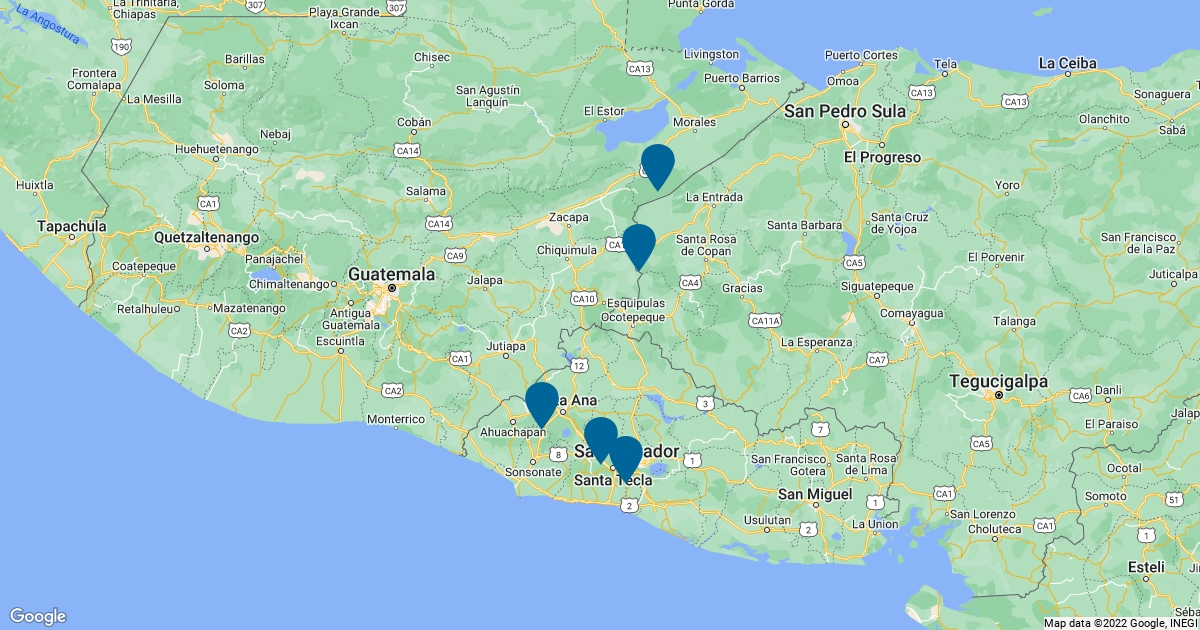Click the La Ceiba city label
Screen dimensions: 1200x630
coord(1067,63)
